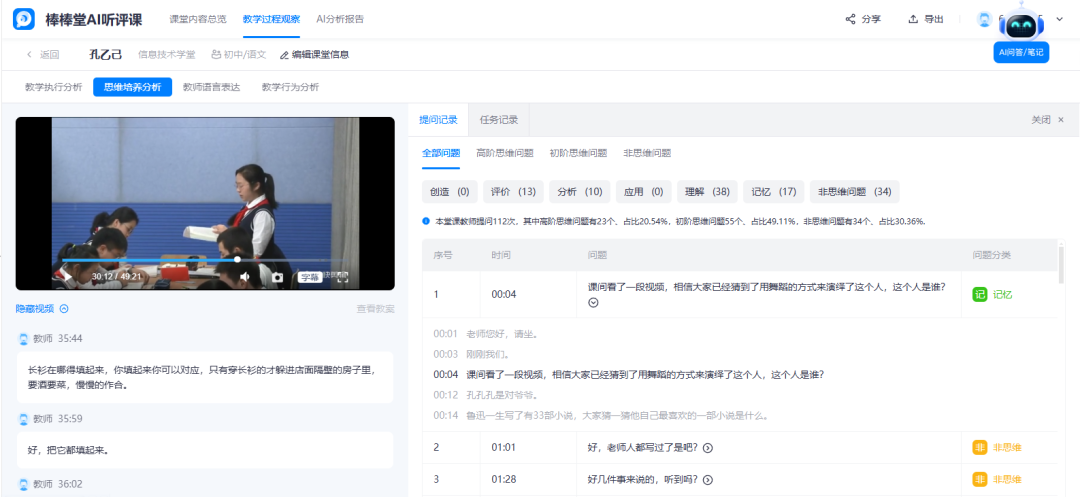
Task: Click context line 00:01 老师您好，请坐。
Action: pyautogui.click(x=486, y=334)
